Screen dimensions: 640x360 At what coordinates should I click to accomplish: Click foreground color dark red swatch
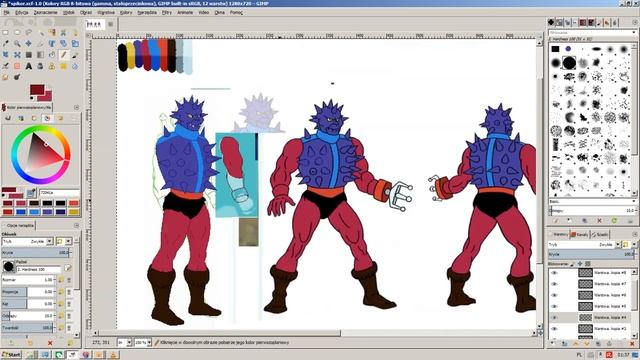[x=37, y=89]
